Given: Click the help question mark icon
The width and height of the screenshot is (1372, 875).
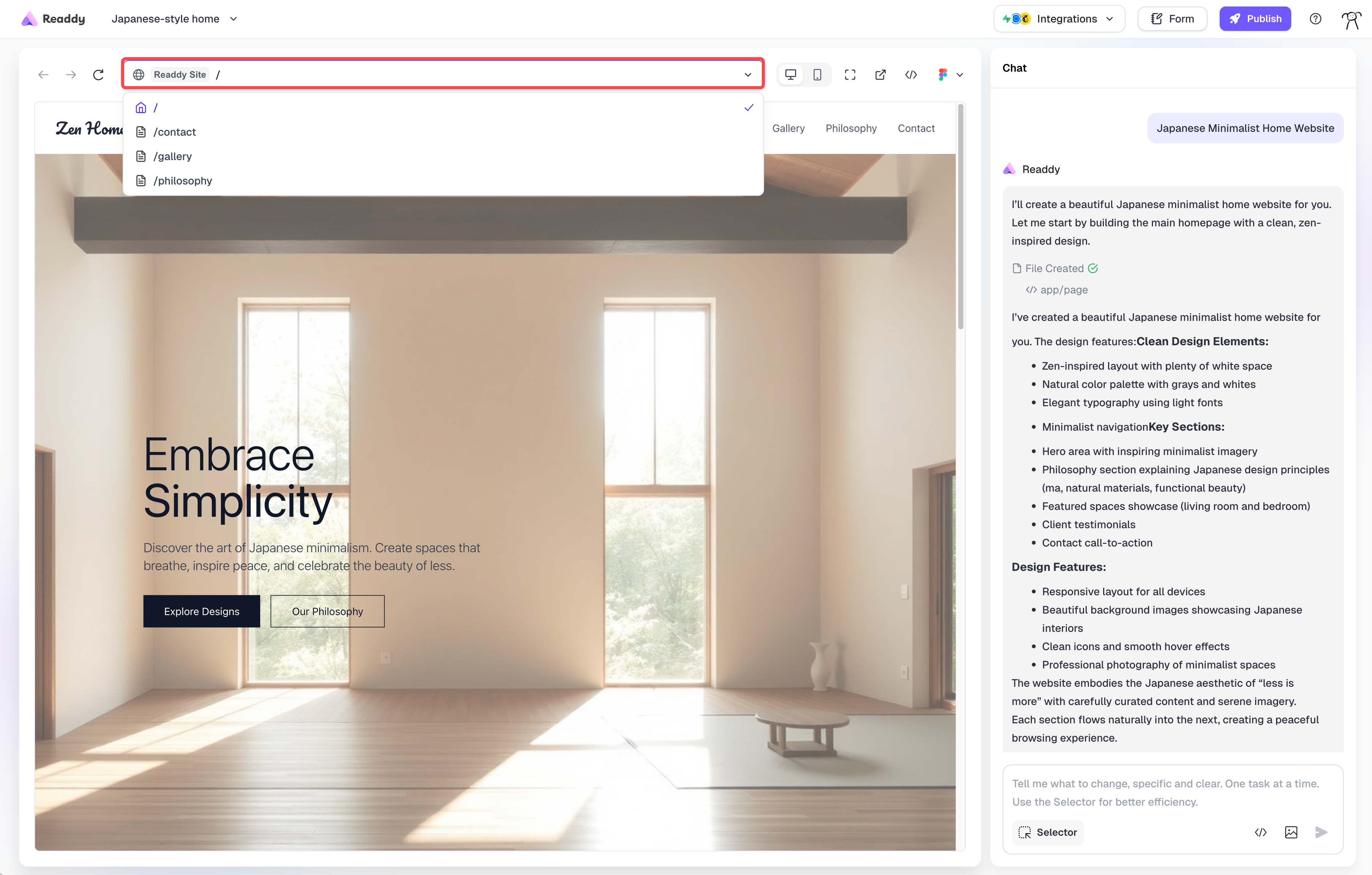Looking at the screenshot, I should [x=1315, y=19].
